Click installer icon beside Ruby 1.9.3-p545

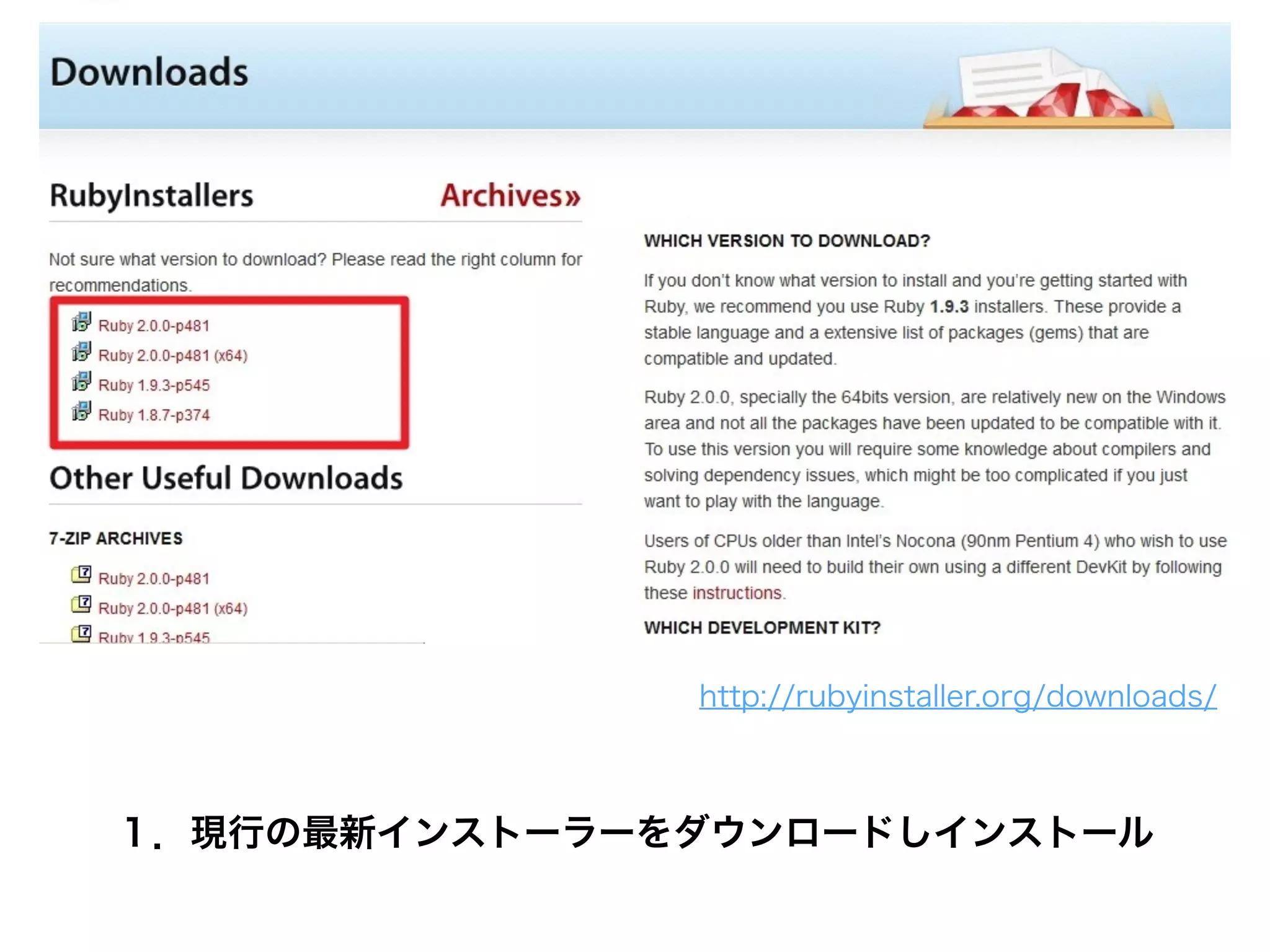81,381
